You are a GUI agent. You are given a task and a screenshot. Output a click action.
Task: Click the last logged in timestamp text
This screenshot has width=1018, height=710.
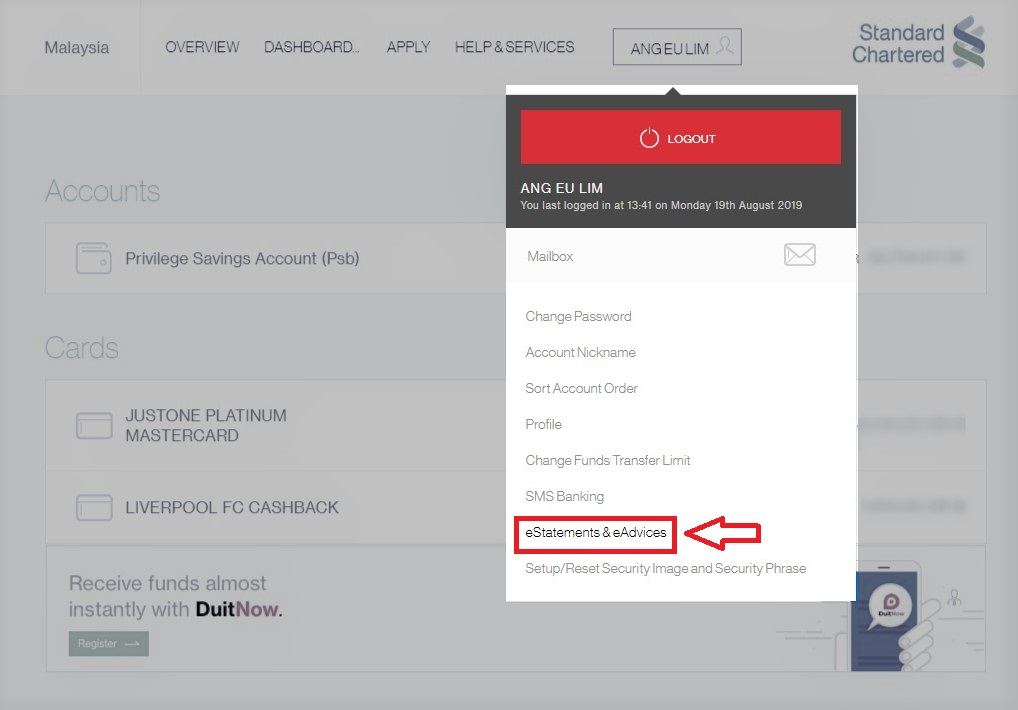click(661, 205)
